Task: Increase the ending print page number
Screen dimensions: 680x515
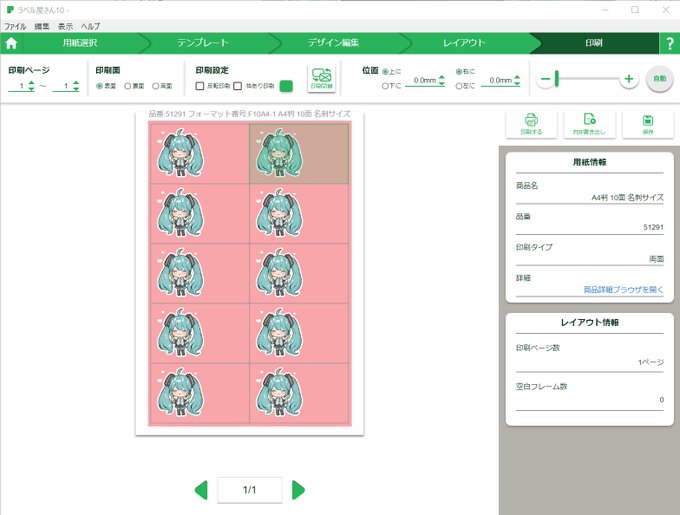Action: (76, 83)
